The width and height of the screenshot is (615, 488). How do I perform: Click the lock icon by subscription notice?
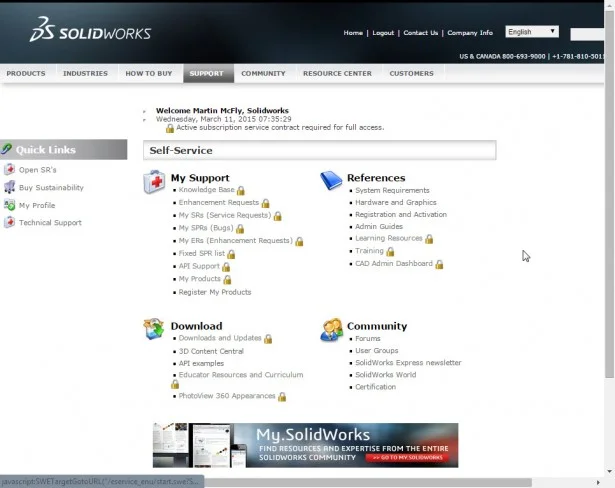pyautogui.click(x=170, y=128)
